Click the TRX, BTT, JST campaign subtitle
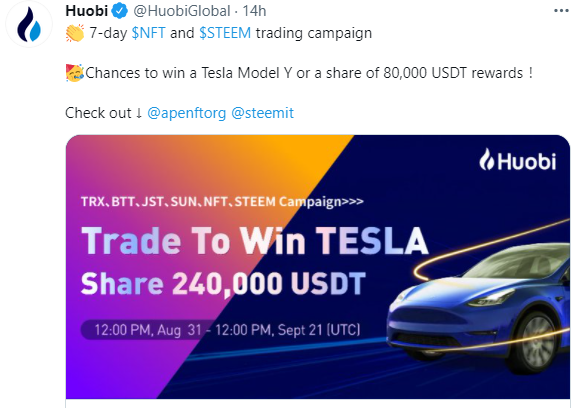Image resolution: width=579 pixels, height=408 pixels. [222, 202]
